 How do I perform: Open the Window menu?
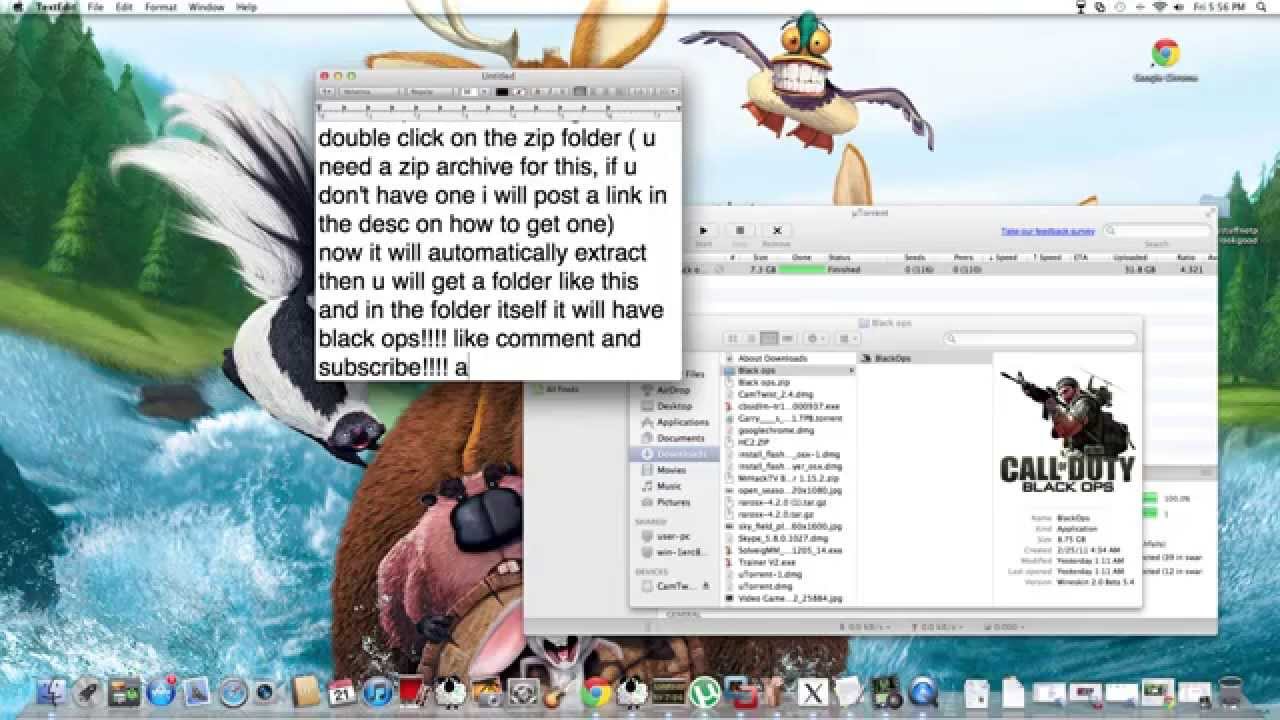tap(206, 7)
